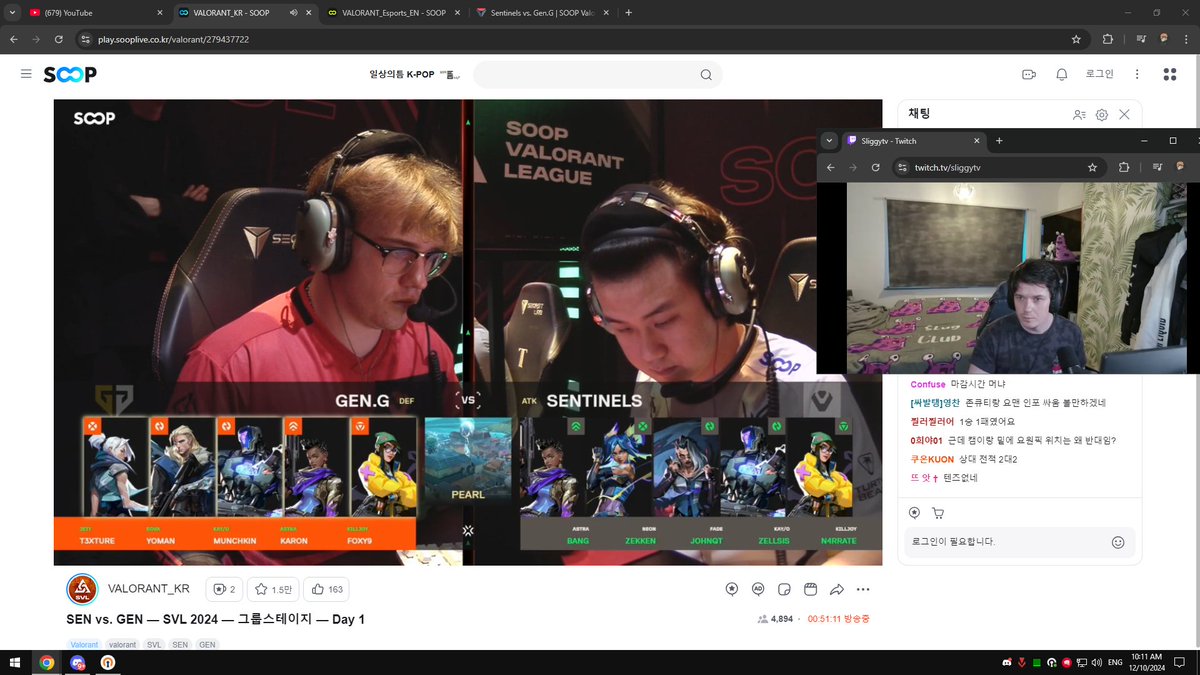Viewport: 1200px width, 675px height.
Task: Like the stream with thumbs up 163
Action: click(327, 589)
